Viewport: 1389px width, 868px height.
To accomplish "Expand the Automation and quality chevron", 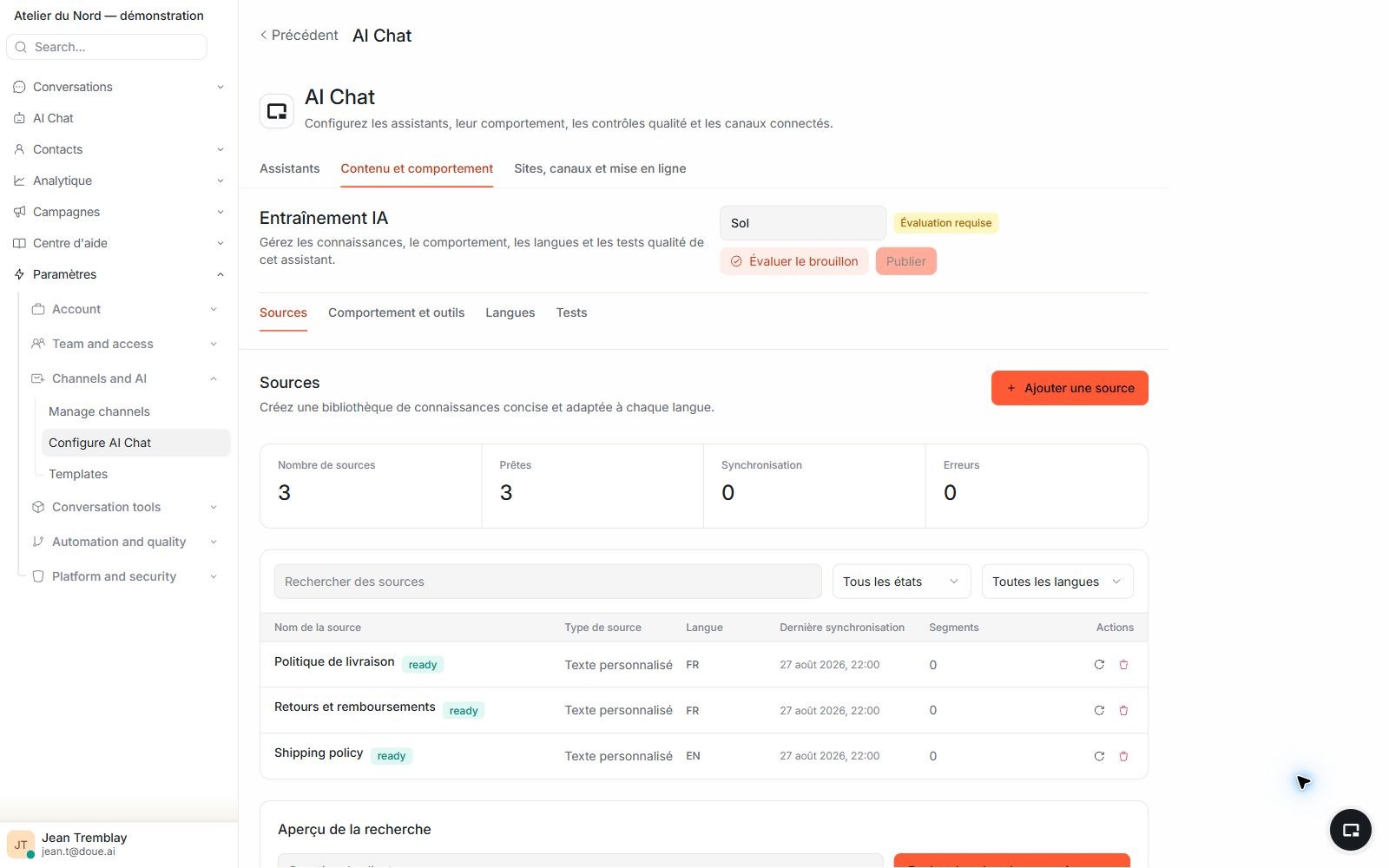I will (214, 542).
